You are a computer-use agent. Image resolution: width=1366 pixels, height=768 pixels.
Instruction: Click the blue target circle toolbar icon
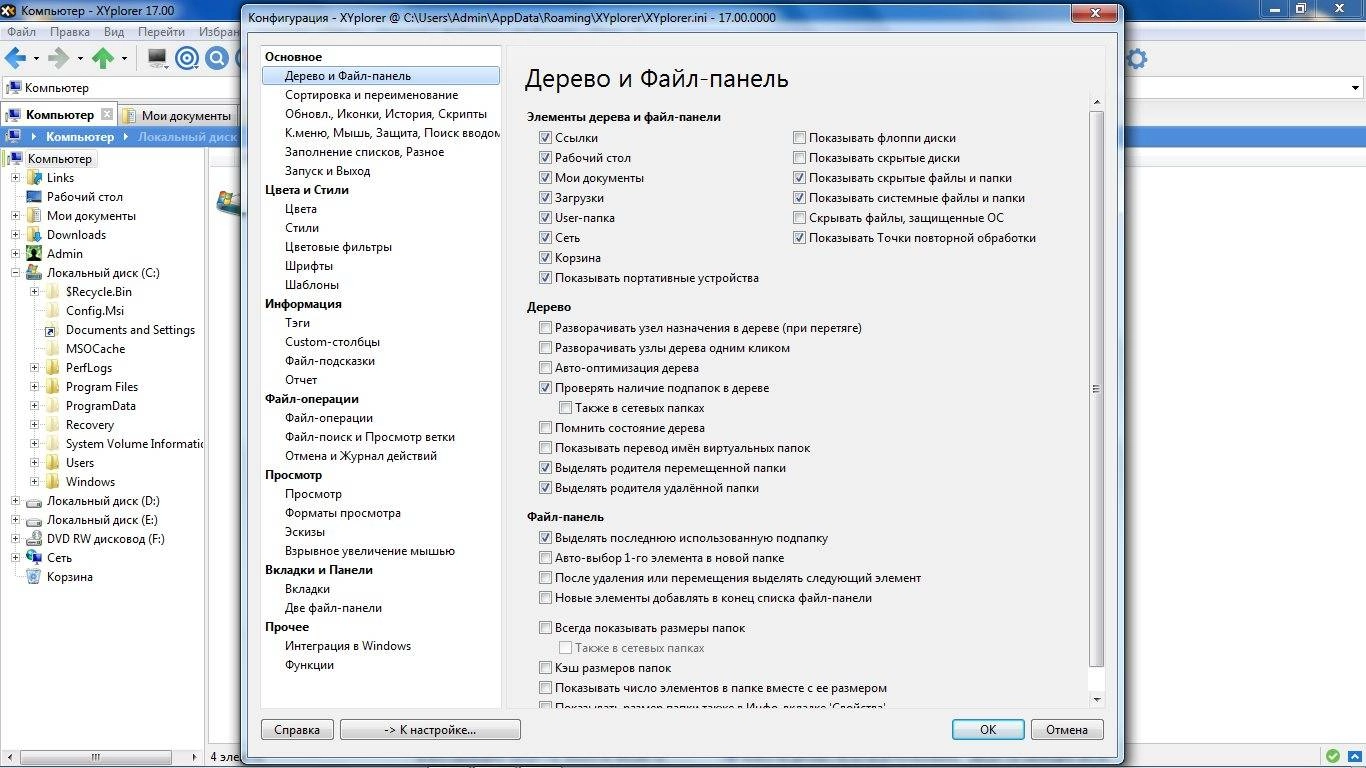pyautogui.click(x=187, y=58)
